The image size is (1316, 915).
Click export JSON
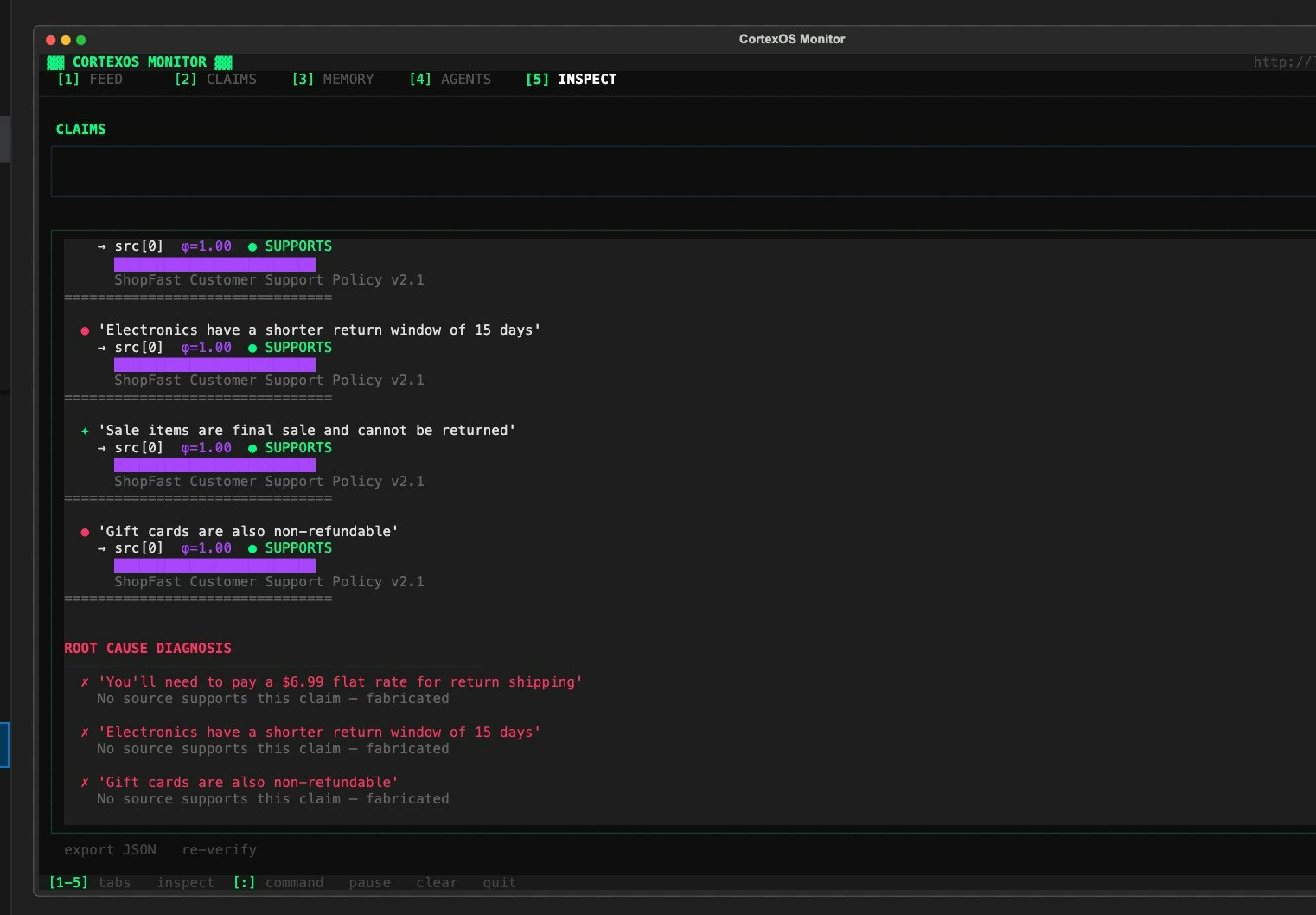[110, 850]
